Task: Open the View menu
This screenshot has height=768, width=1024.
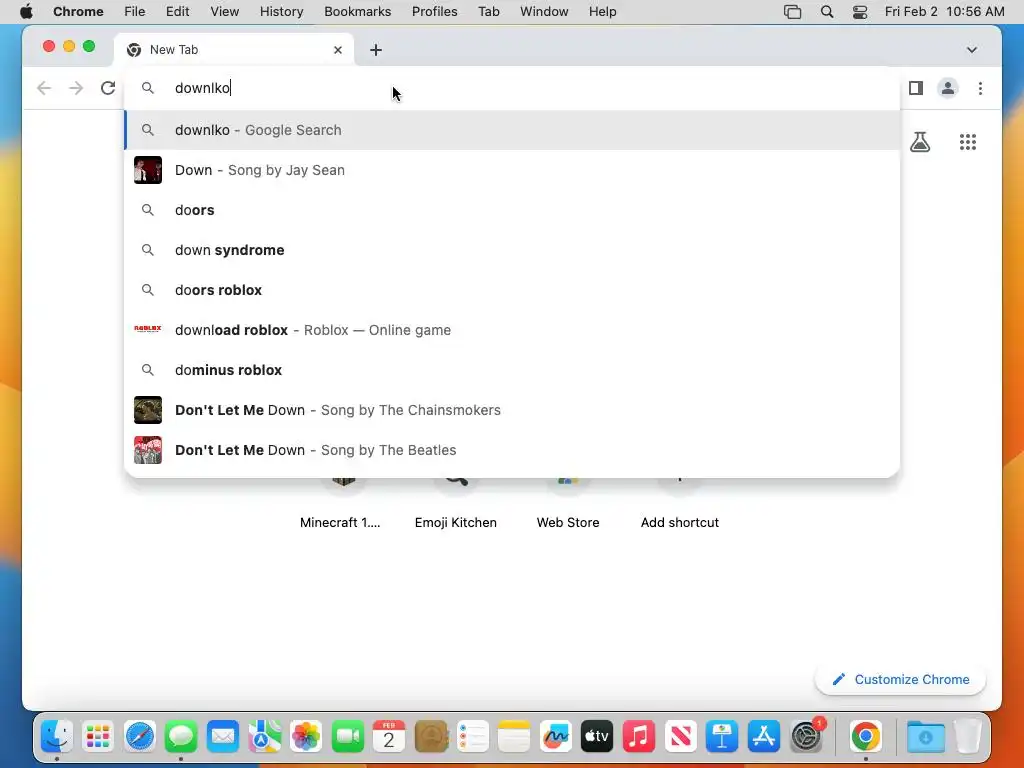Action: point(224,12)
